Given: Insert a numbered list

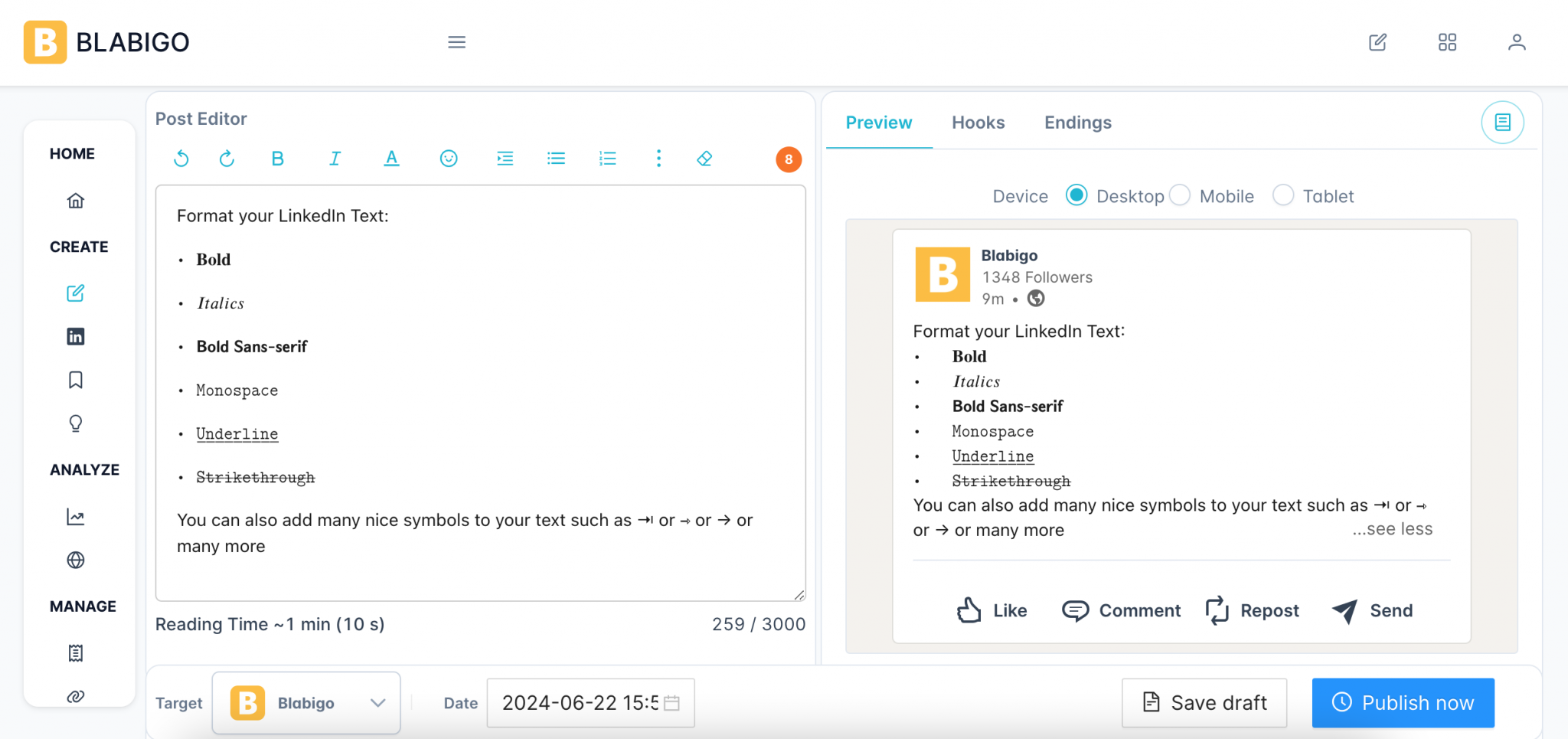Looking at the screenshot, I should tap(606, 159).
